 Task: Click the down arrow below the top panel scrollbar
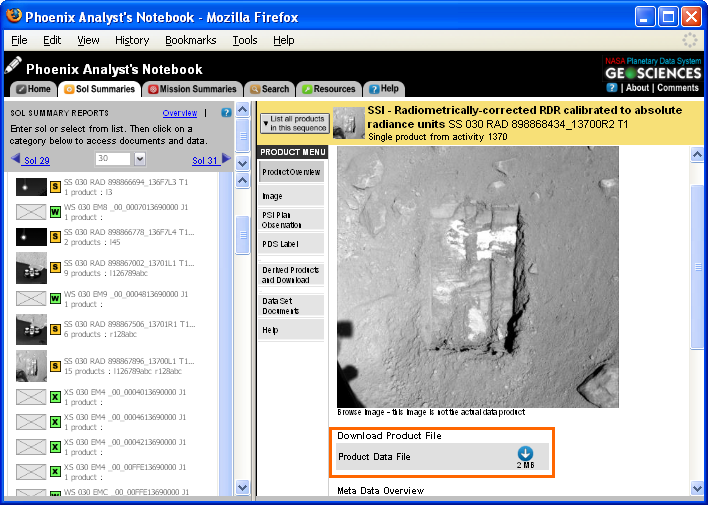242,164
